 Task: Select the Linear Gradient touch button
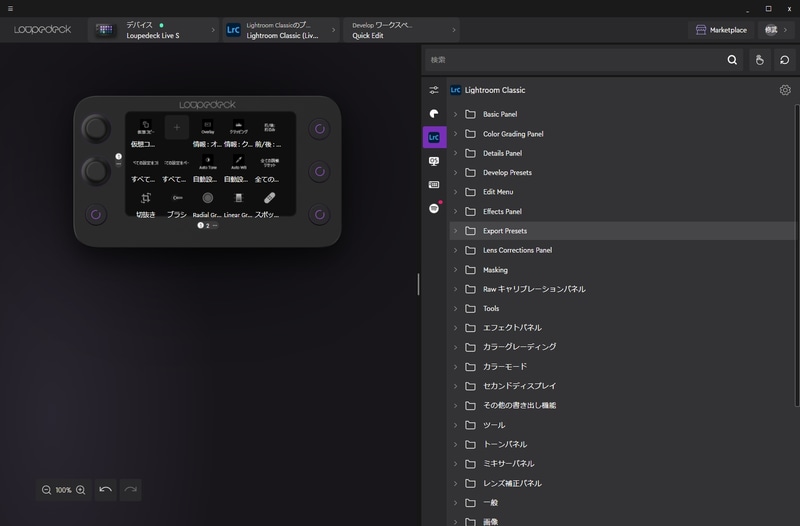click(238, 204)
